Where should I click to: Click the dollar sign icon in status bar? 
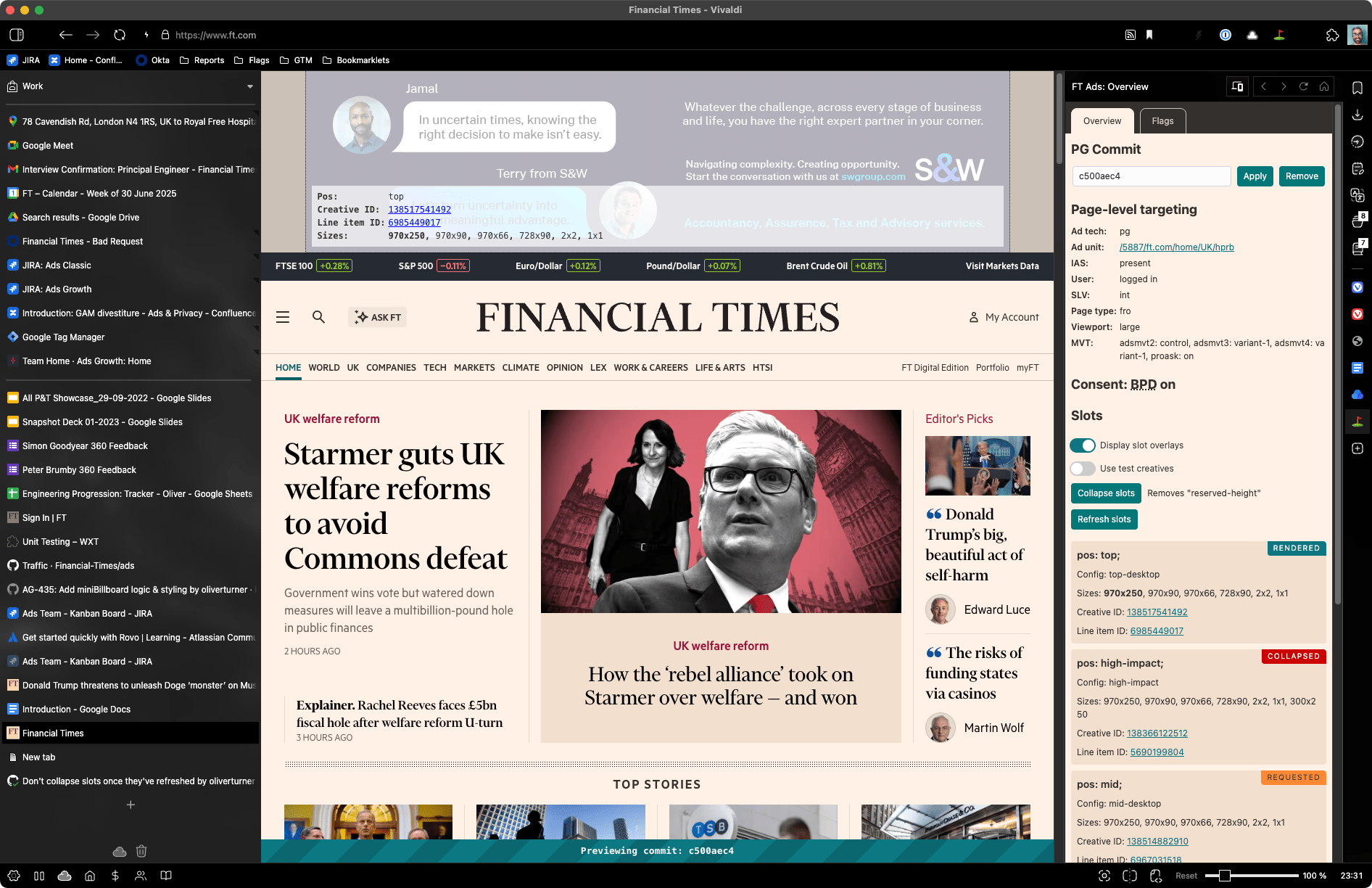115,876
